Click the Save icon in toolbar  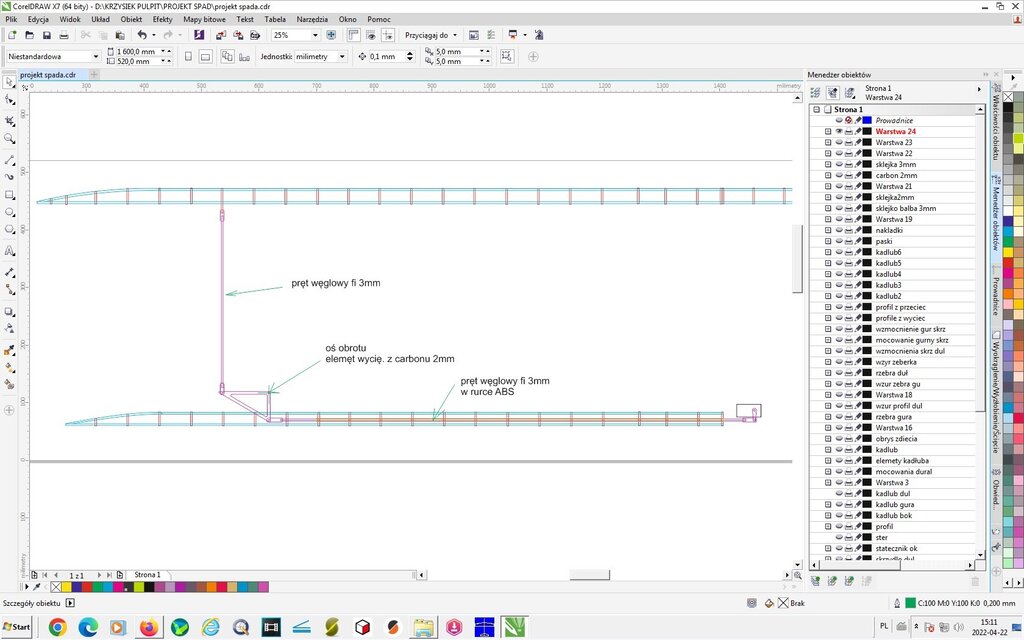tap(47, 35)
